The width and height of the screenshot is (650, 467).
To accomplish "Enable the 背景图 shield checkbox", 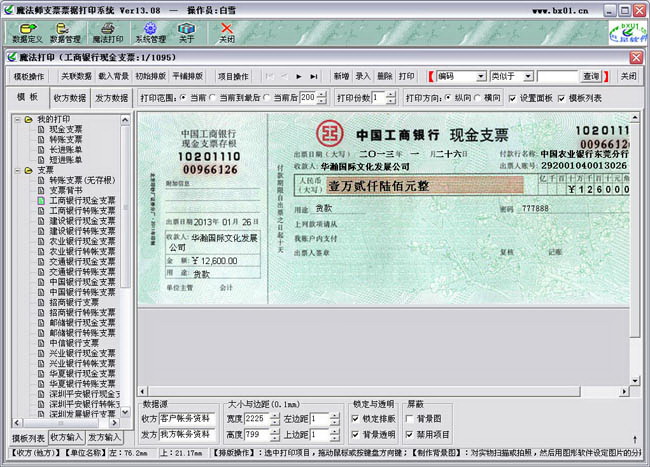I will tap(409, 419).
